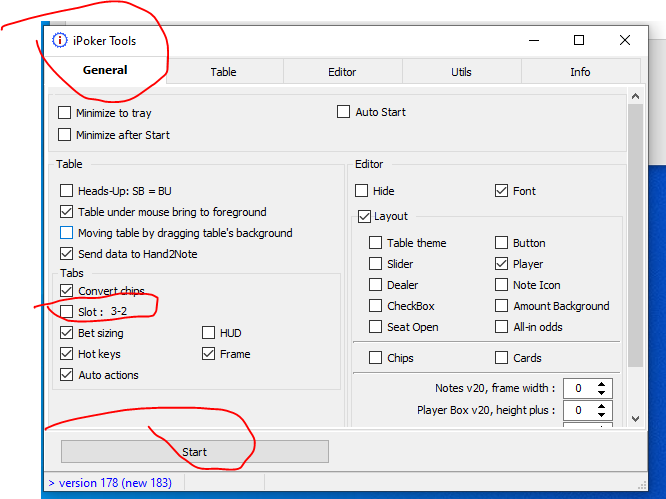This screenshot has height=499, width=666.
Task: Tick the Editor Hide checkbox
Action: [x=361, y=191]
